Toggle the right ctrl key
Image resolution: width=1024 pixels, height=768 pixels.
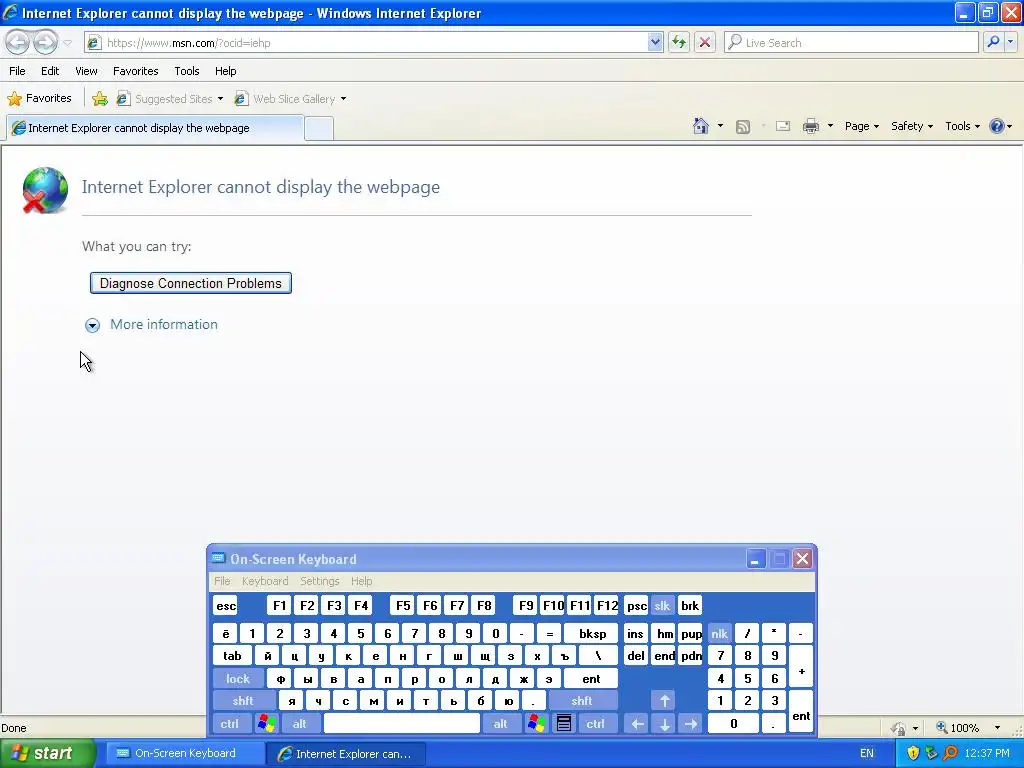click(596, 724)
